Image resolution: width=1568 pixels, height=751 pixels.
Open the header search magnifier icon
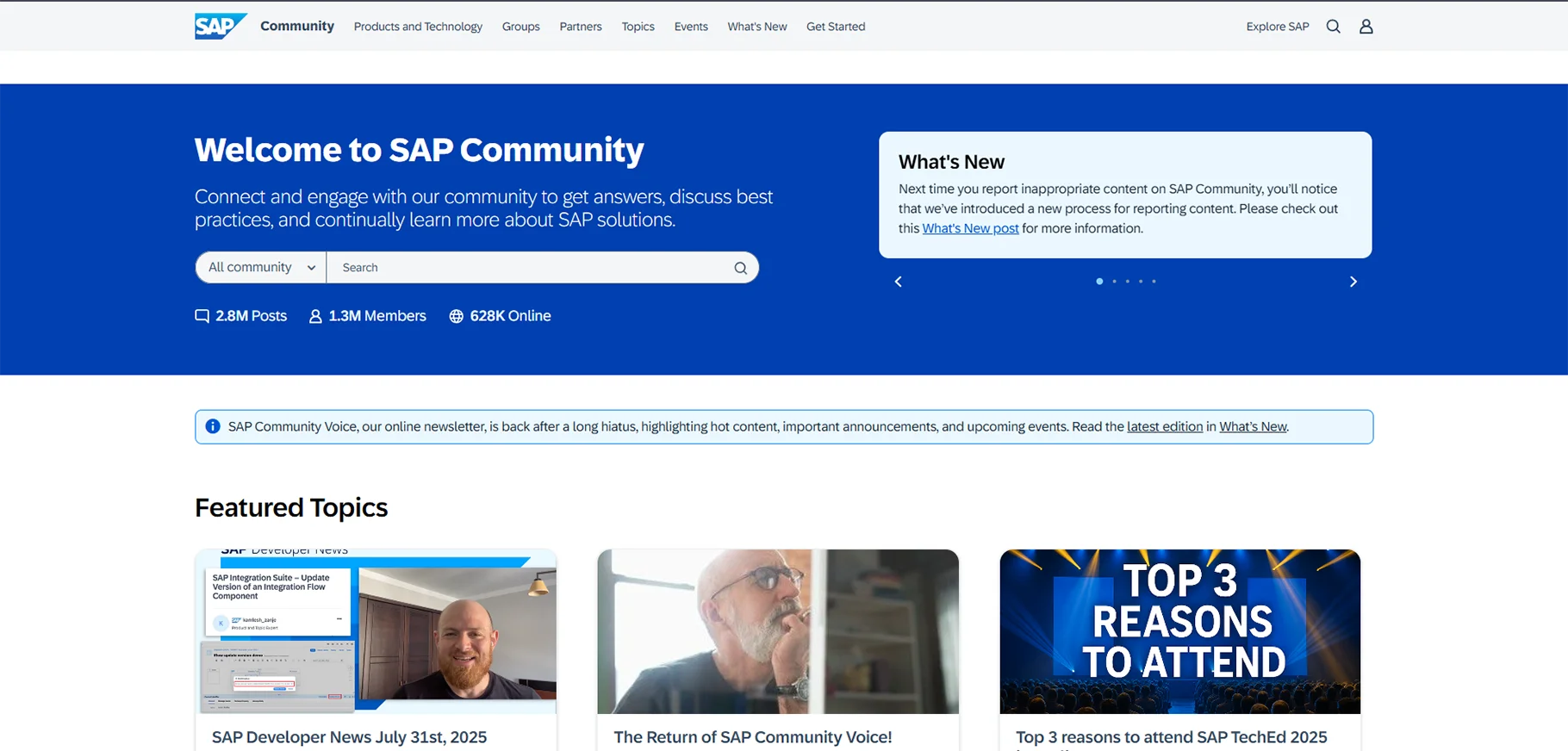point(1333,27)
